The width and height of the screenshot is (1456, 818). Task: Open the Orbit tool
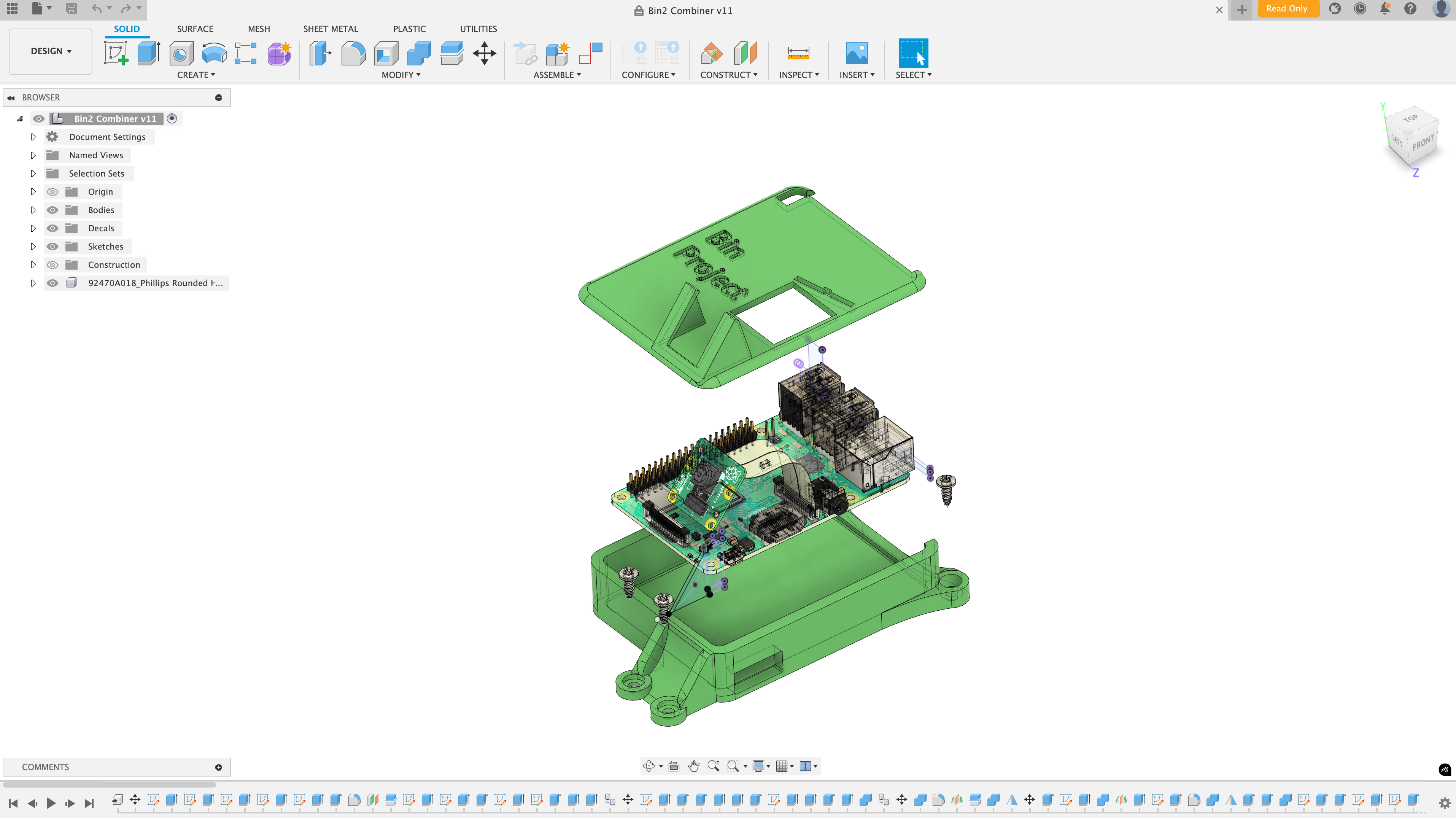pyautogui.click(x=649, y=766)
